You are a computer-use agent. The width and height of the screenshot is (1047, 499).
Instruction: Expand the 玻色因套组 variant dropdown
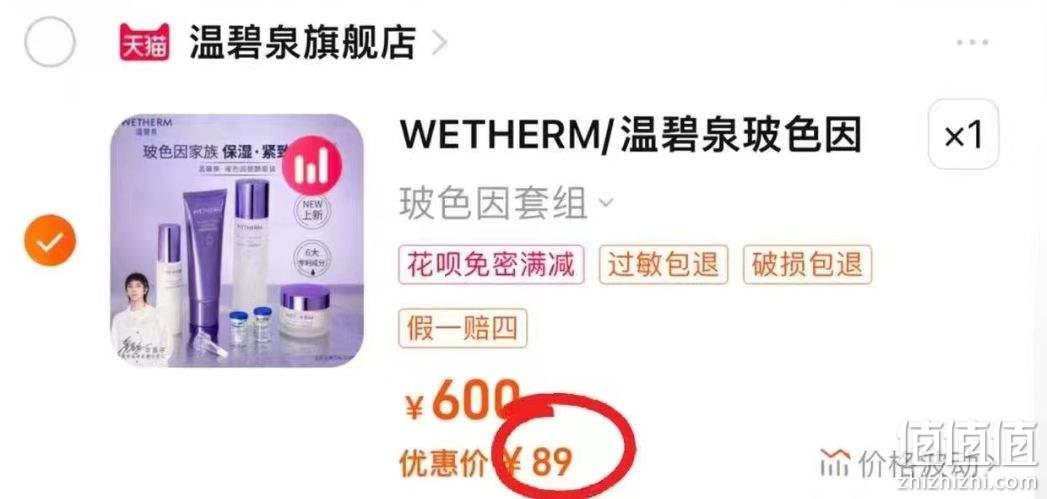click(x=605, y=202)
